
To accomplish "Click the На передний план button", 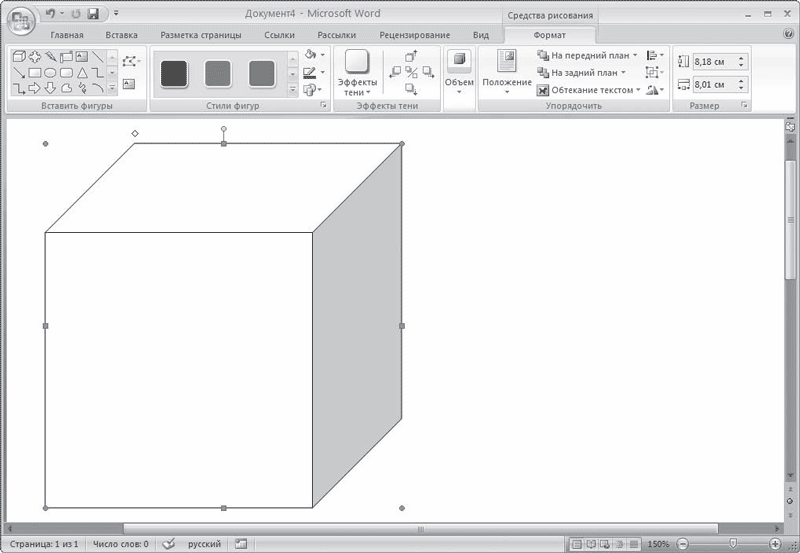I will click(x=588, y=55).
